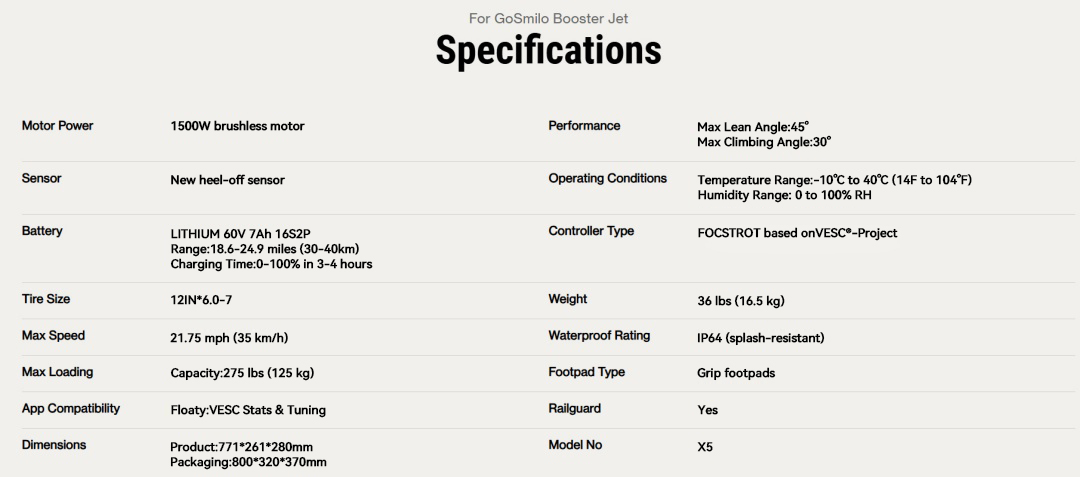Click the Floaty:VESC Stats & Tuning text
The height and width of the screenshot is (477, 1080).
tap(248, 410)
